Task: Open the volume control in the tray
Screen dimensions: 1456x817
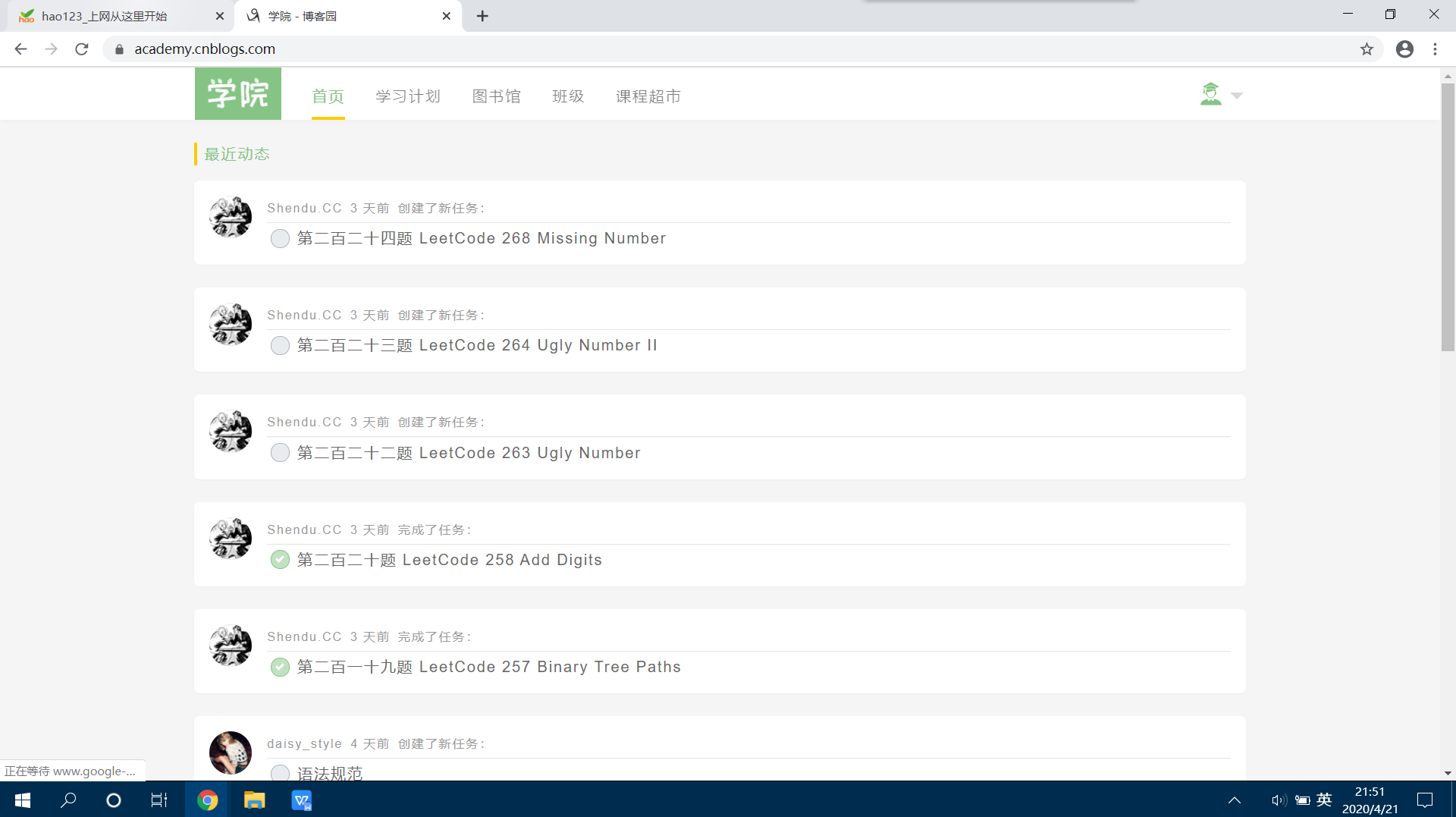Action: 1279,800
